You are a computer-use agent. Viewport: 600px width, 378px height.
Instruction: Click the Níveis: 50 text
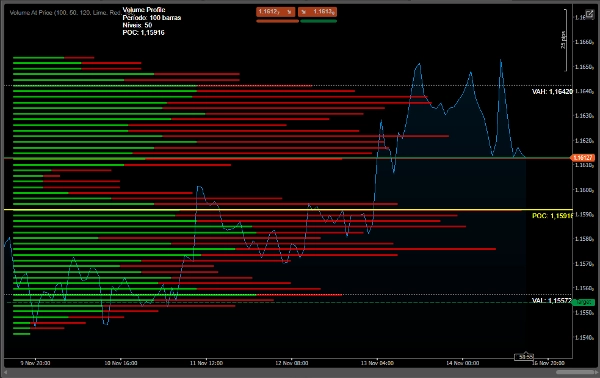(x=137, y=25)
